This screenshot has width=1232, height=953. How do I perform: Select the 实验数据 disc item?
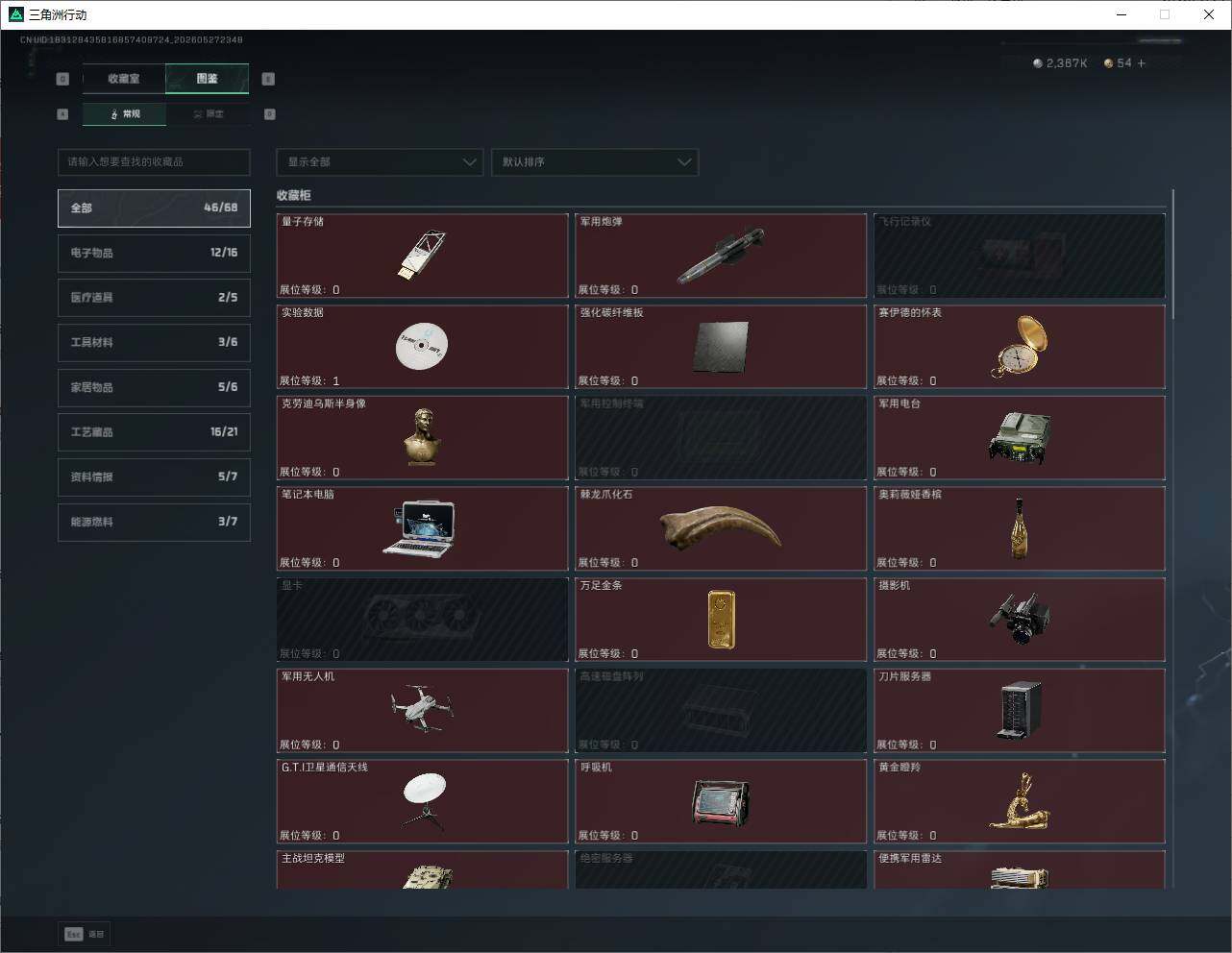(x=422, y=347)
